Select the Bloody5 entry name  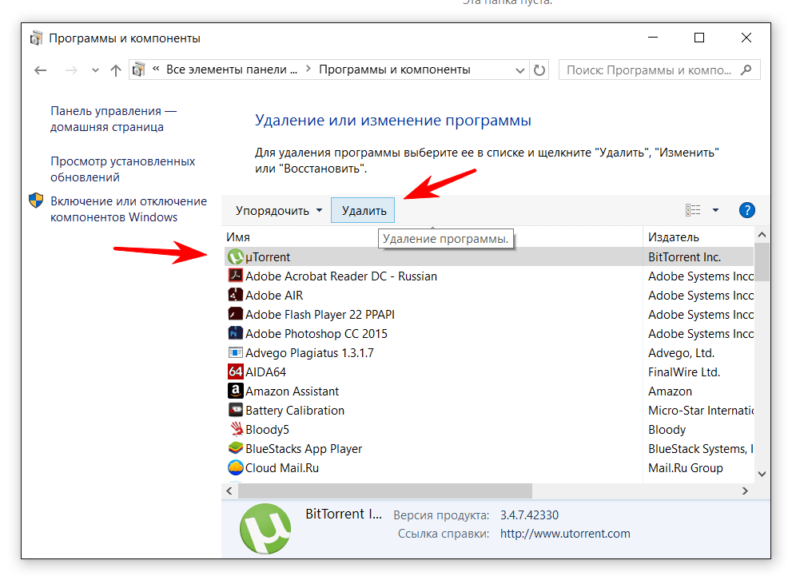coord(267,430)
